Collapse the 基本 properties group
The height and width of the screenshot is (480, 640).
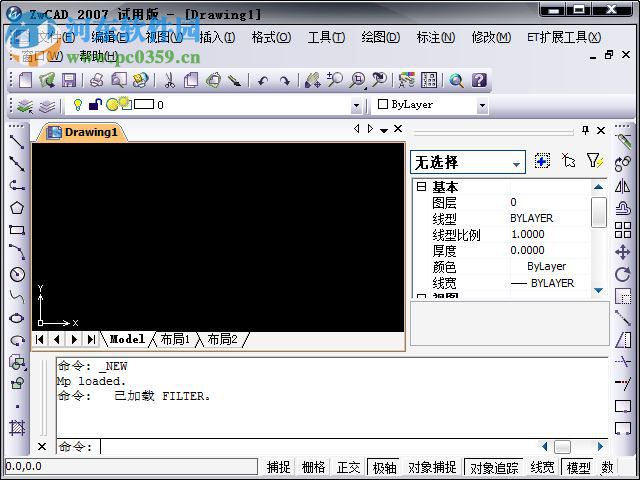point(421,187)
